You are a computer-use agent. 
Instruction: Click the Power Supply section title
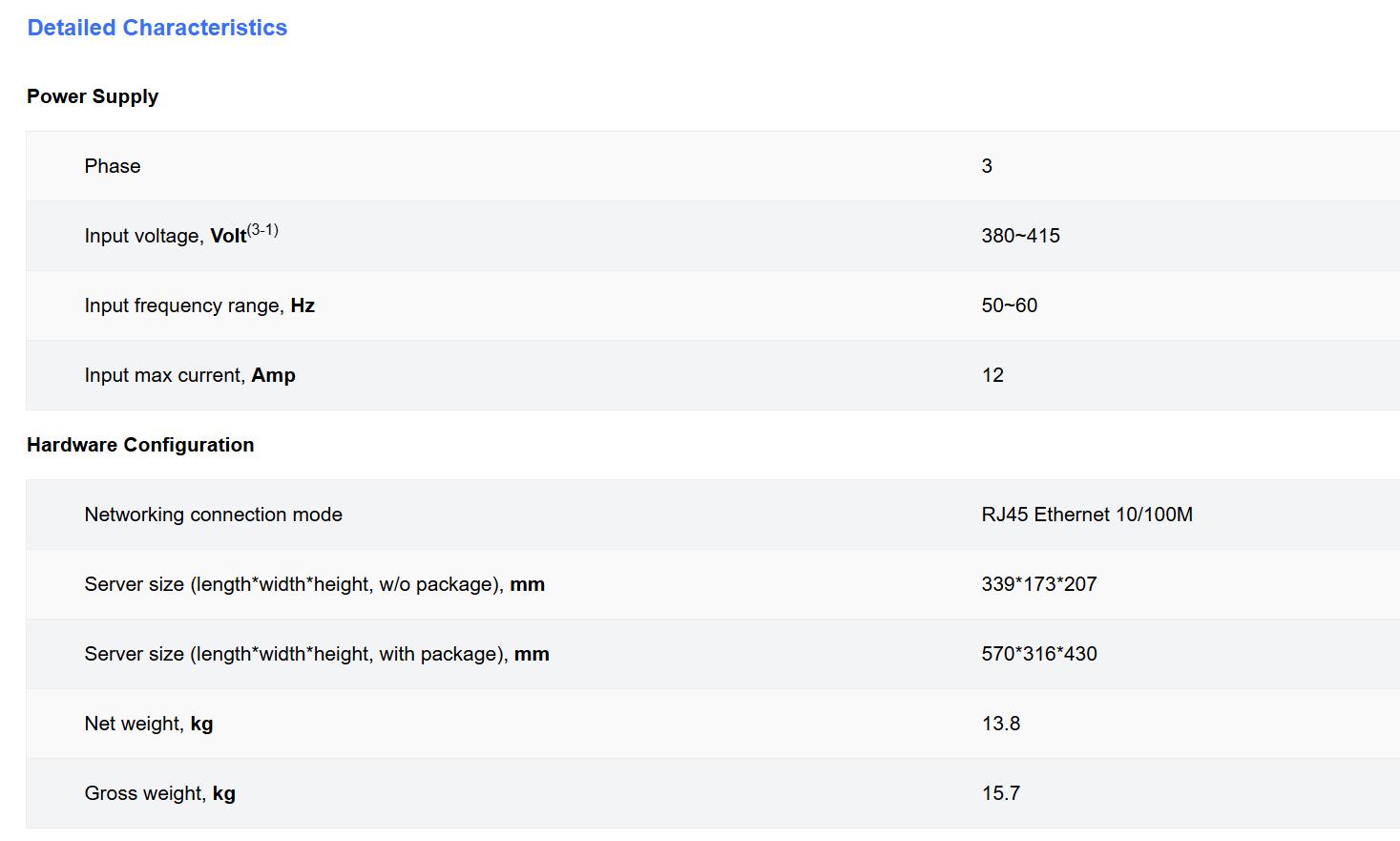tap(93, 96)
